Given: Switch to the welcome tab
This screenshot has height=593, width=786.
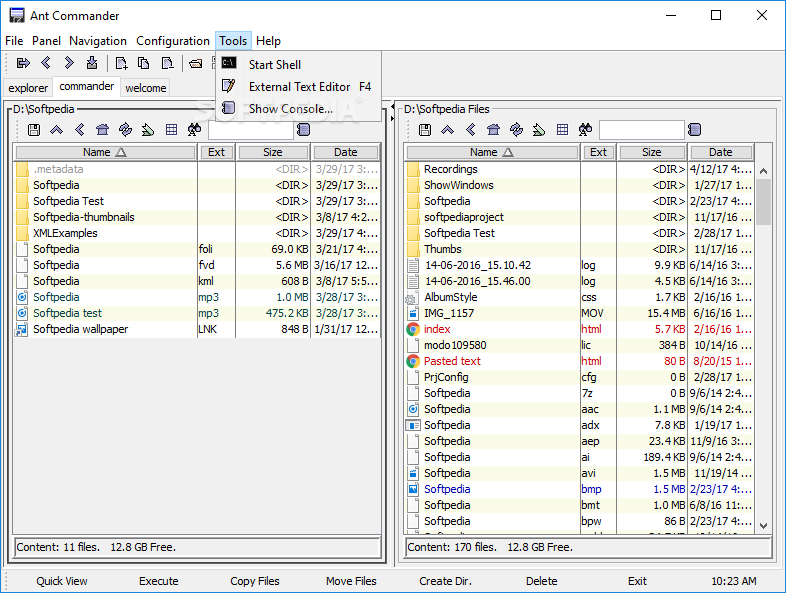Looking at the screenshot, I should coord(145,88).
